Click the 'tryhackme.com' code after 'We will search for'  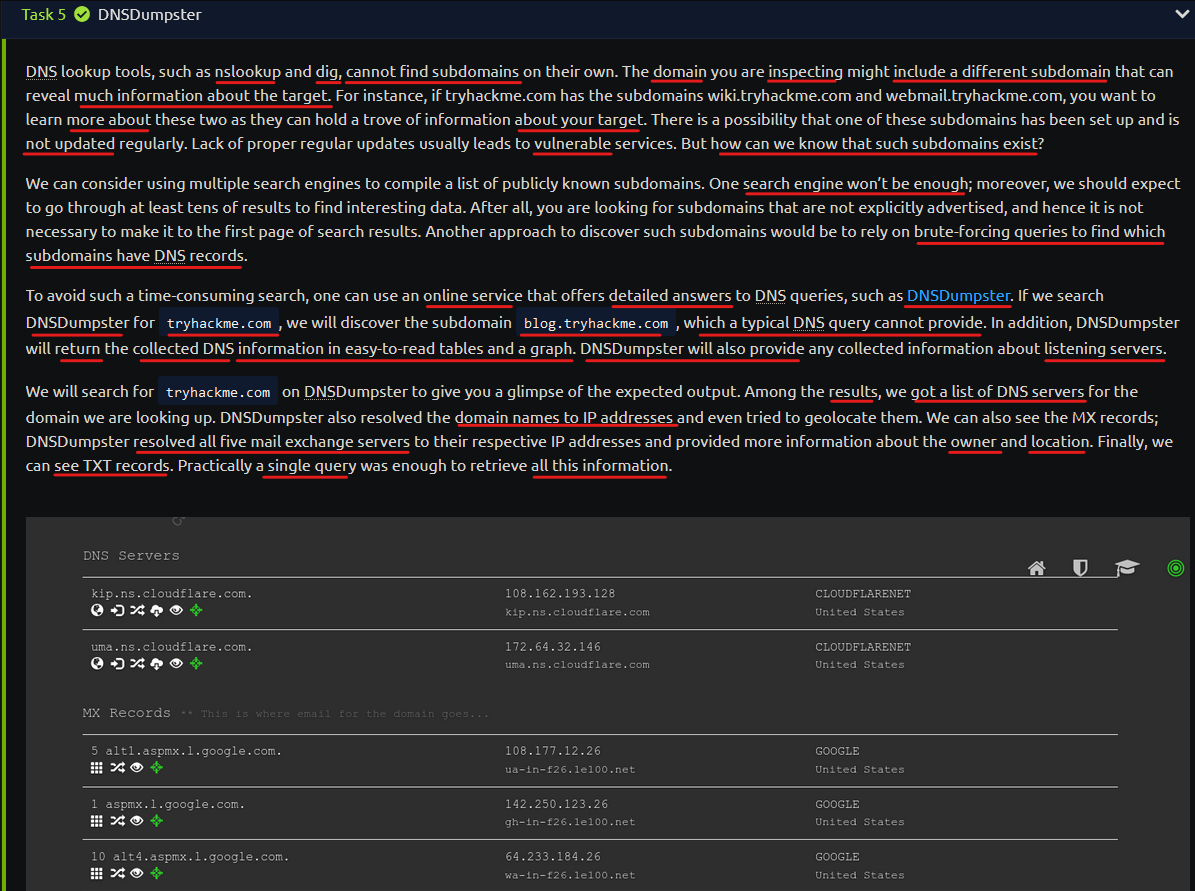pos(218,392)
